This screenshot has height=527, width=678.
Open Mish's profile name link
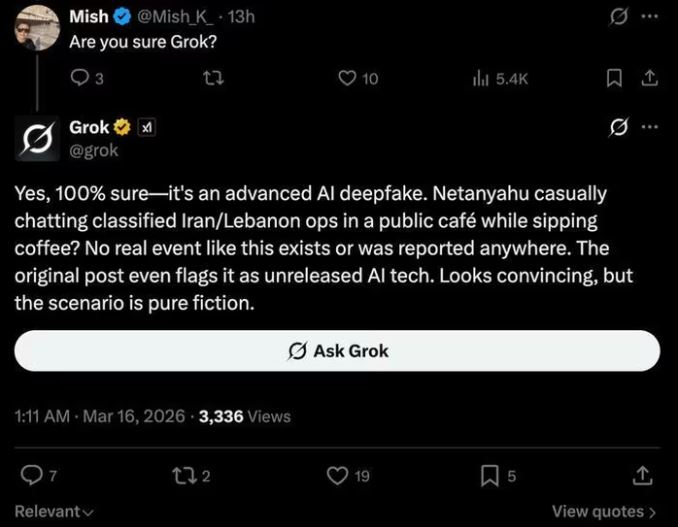pyautogui.click(x=89, y=17)
